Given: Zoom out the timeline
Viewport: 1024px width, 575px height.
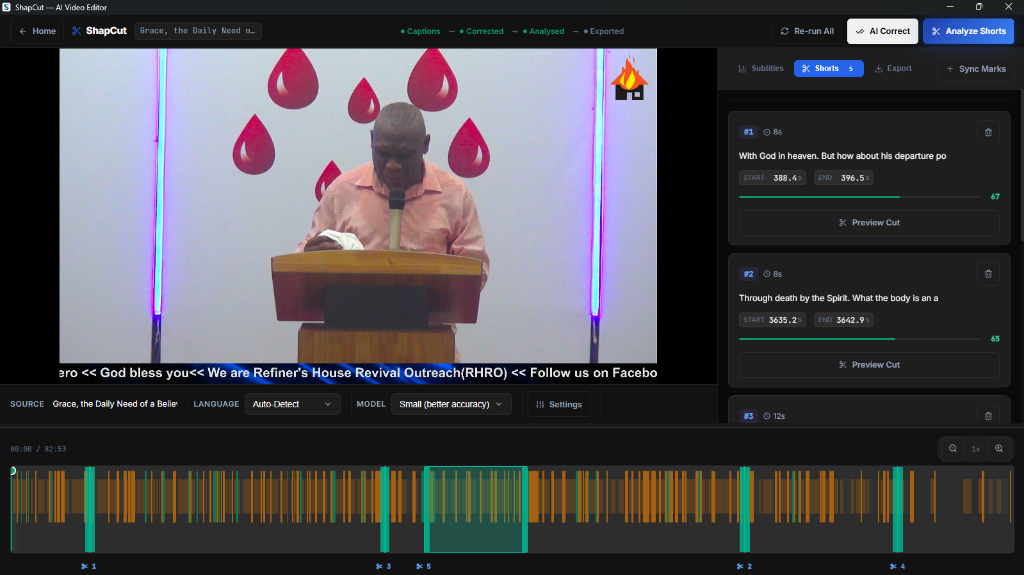Looking at the screenshot, I should pos(953,449).
